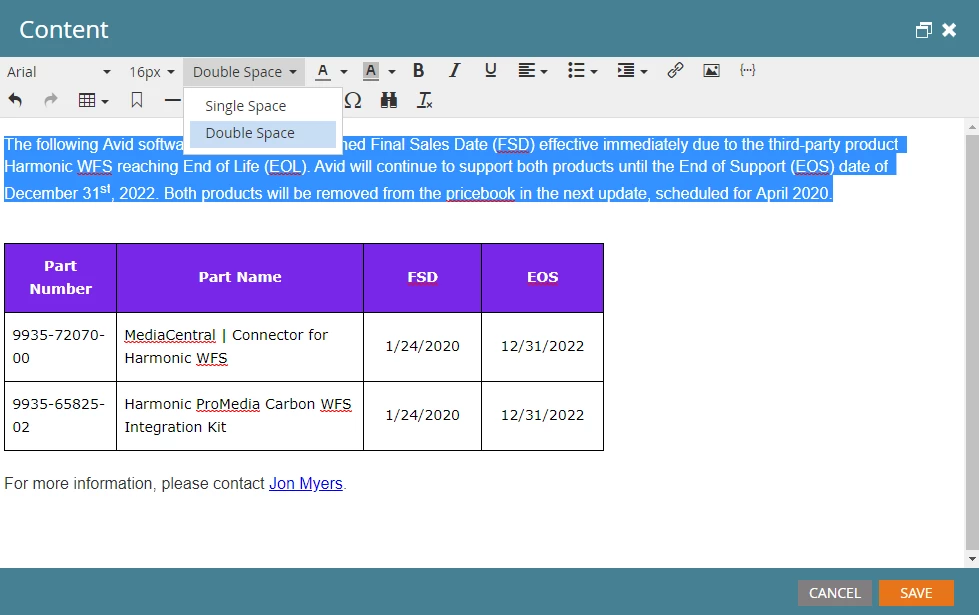Click the background color A icon
Viewport: 979px width, 615px height.
tap(371, 71)
